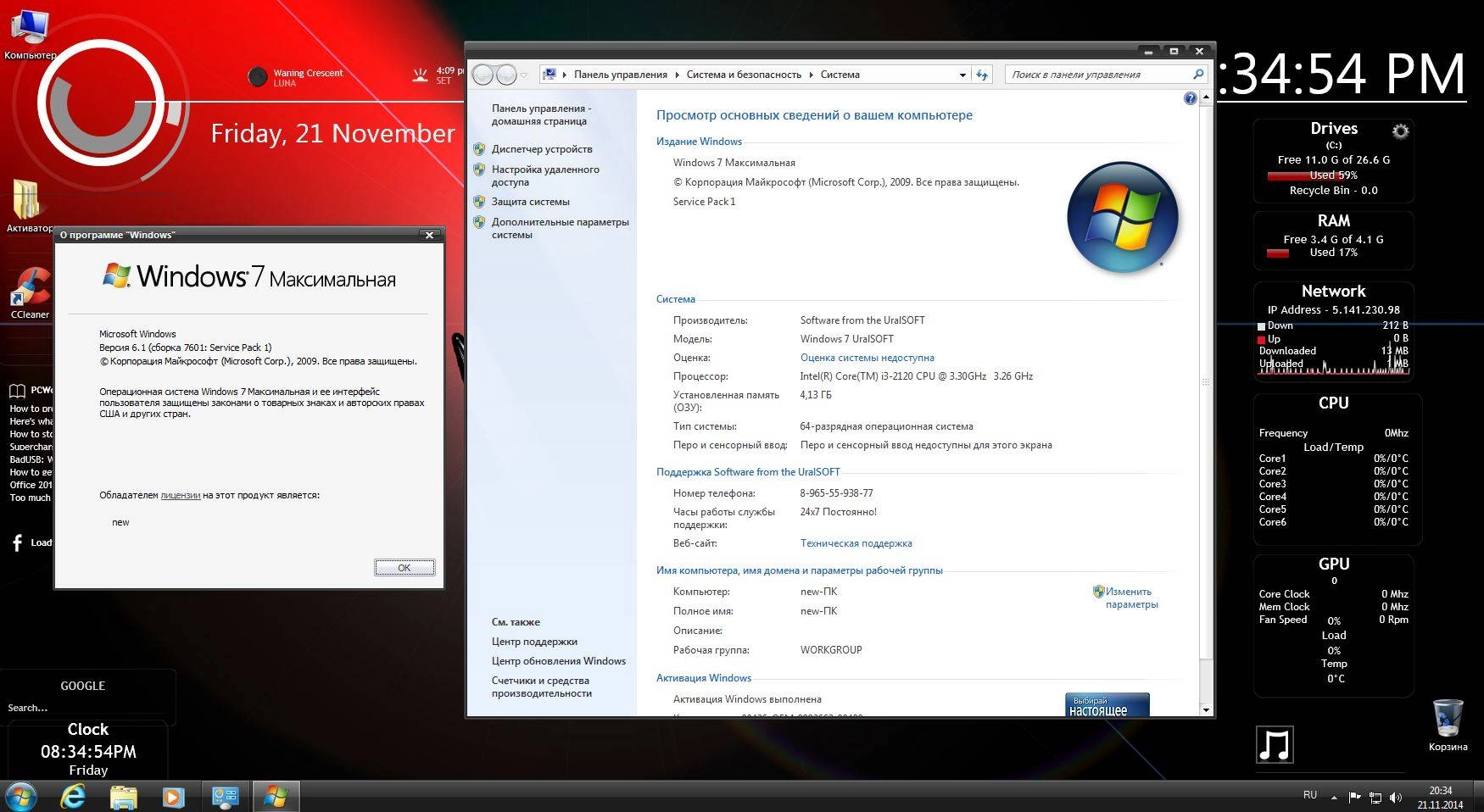Open Настройка удаленного доступа link
This screenshot has width=1484, height=812.
pyautogui.click(x=545, y=175)
